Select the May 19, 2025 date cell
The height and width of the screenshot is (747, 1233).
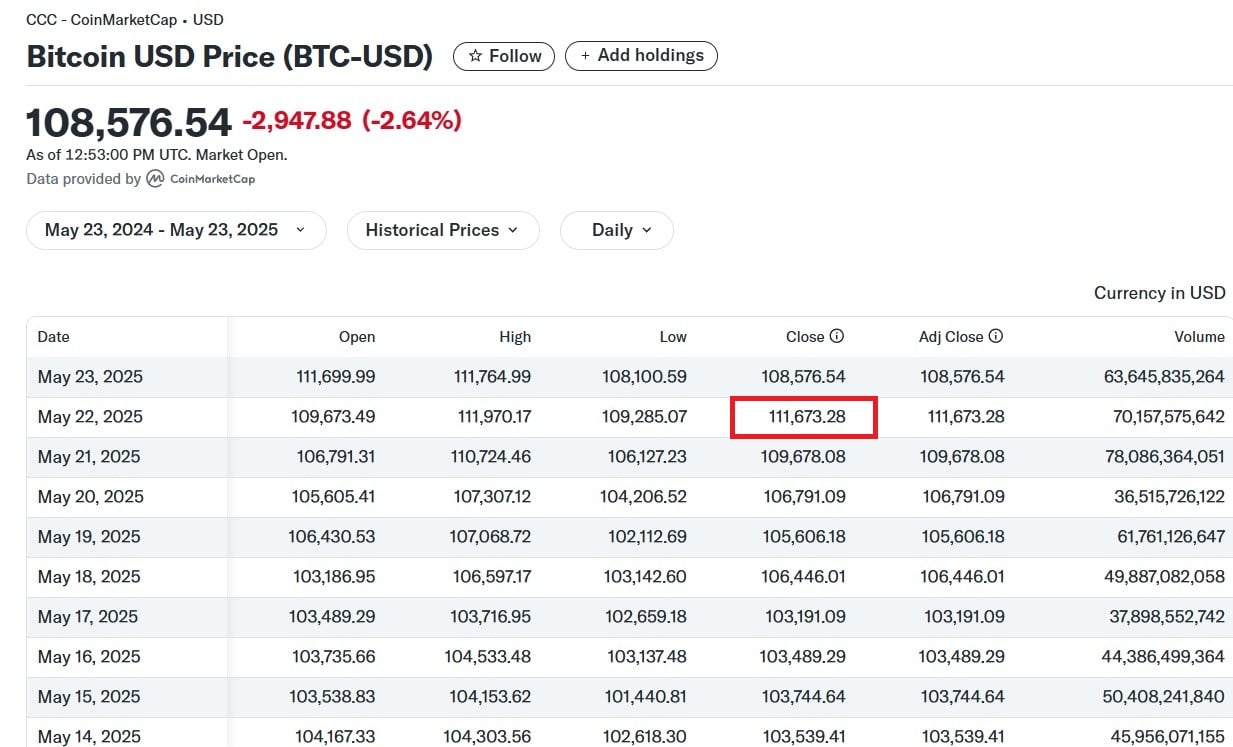(x=90, y=537)
